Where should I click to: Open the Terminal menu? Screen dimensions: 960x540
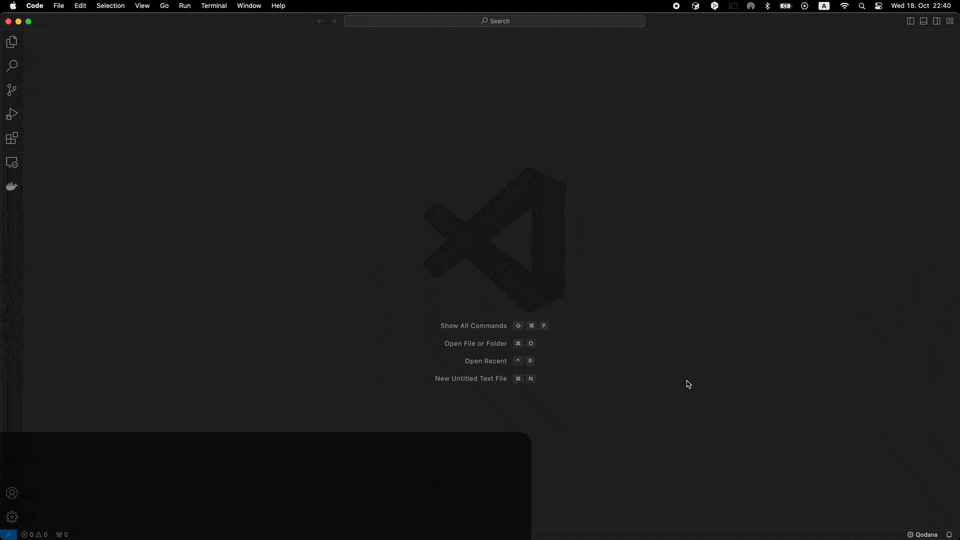coord(214,6)
